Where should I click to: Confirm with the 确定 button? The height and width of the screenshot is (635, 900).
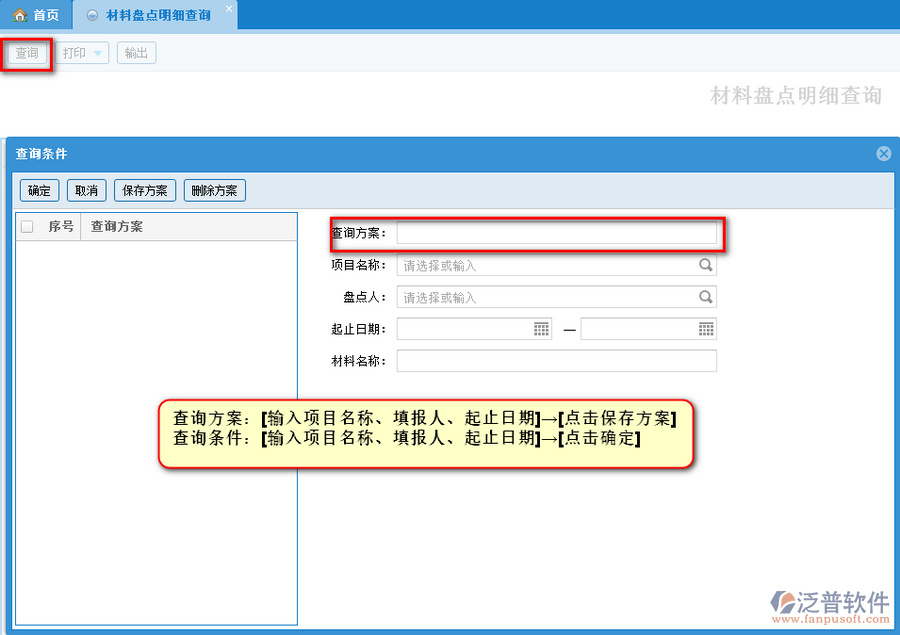tap(40, 191)
